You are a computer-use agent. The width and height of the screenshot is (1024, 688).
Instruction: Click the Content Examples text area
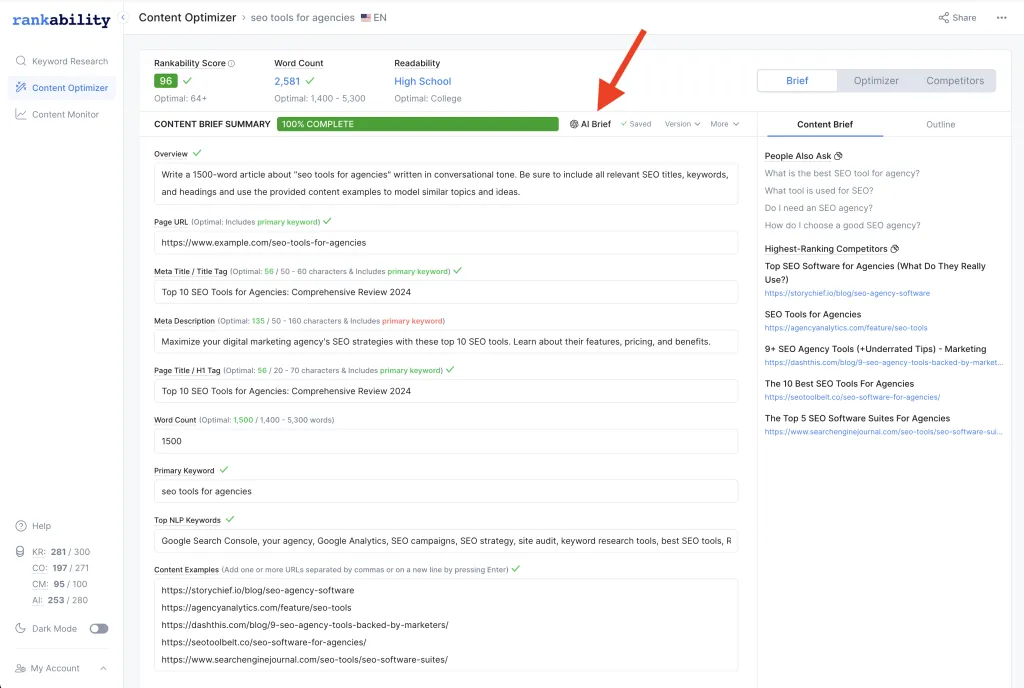coord(446,625)
